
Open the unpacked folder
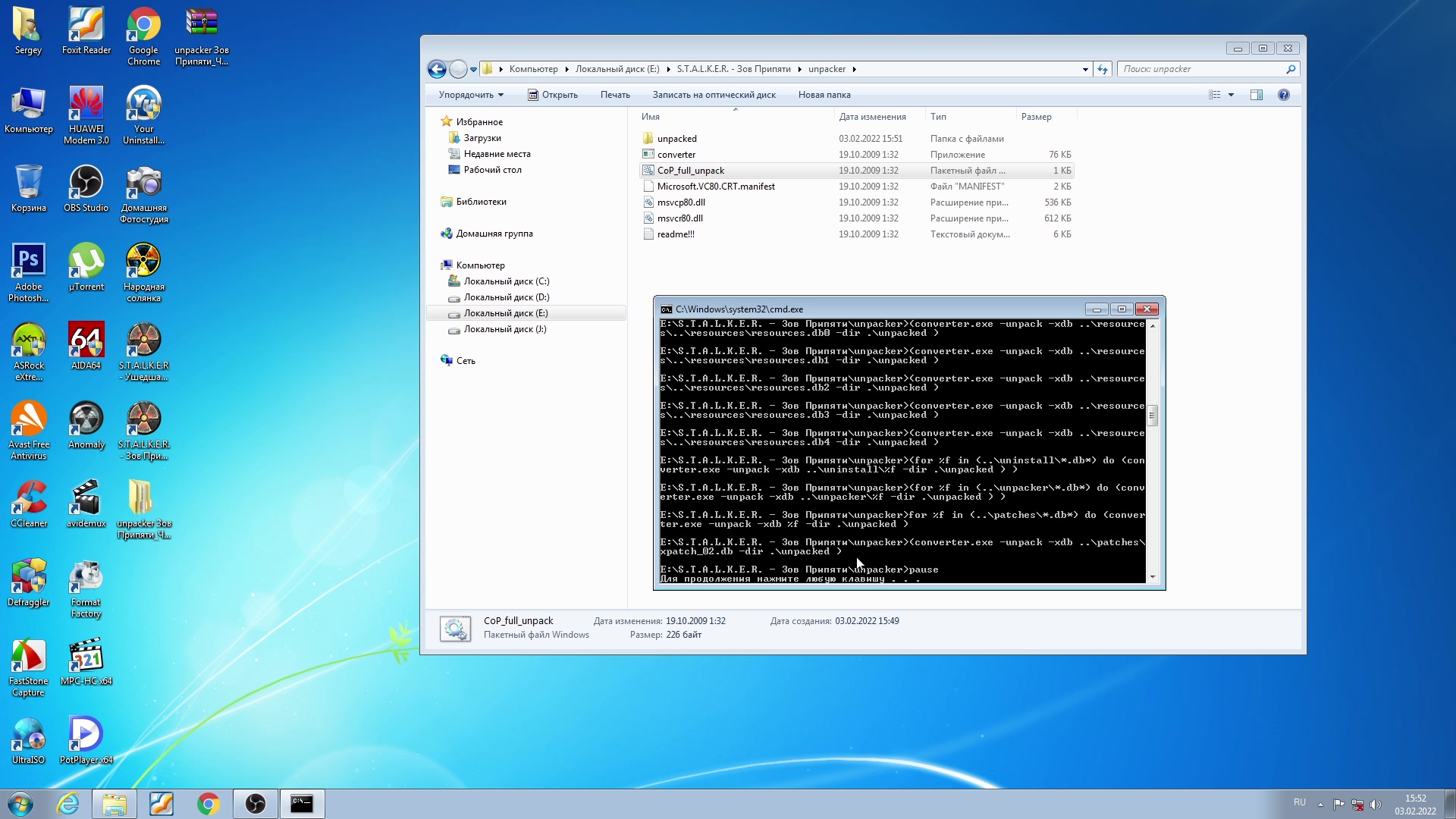click(x=676, y=138)
